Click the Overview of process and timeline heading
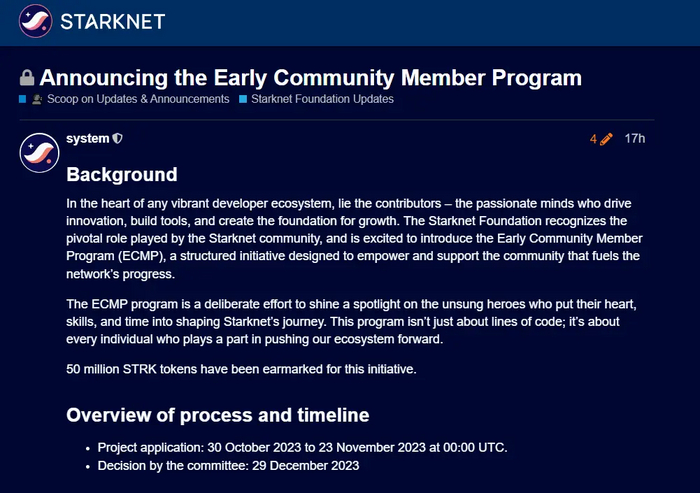Viewport: 700px width, 493px height. (x=217, y=415)
